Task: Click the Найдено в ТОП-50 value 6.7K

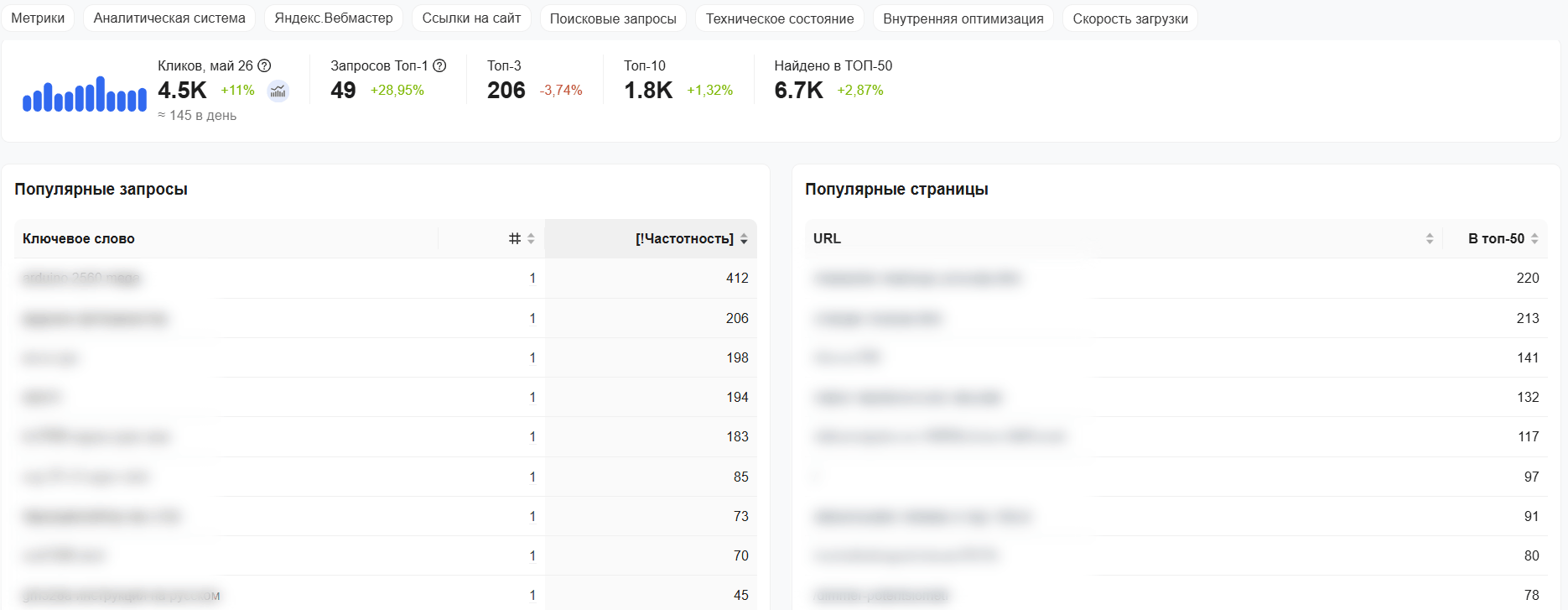Action: (798, 91)
